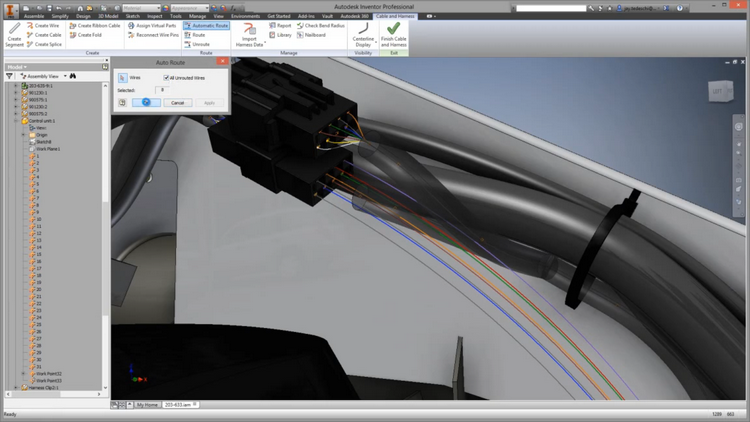Expand the Centerline Display dropdown
Image resolution: width=750 pixels, height=422 pixels.
pos(363,43)
